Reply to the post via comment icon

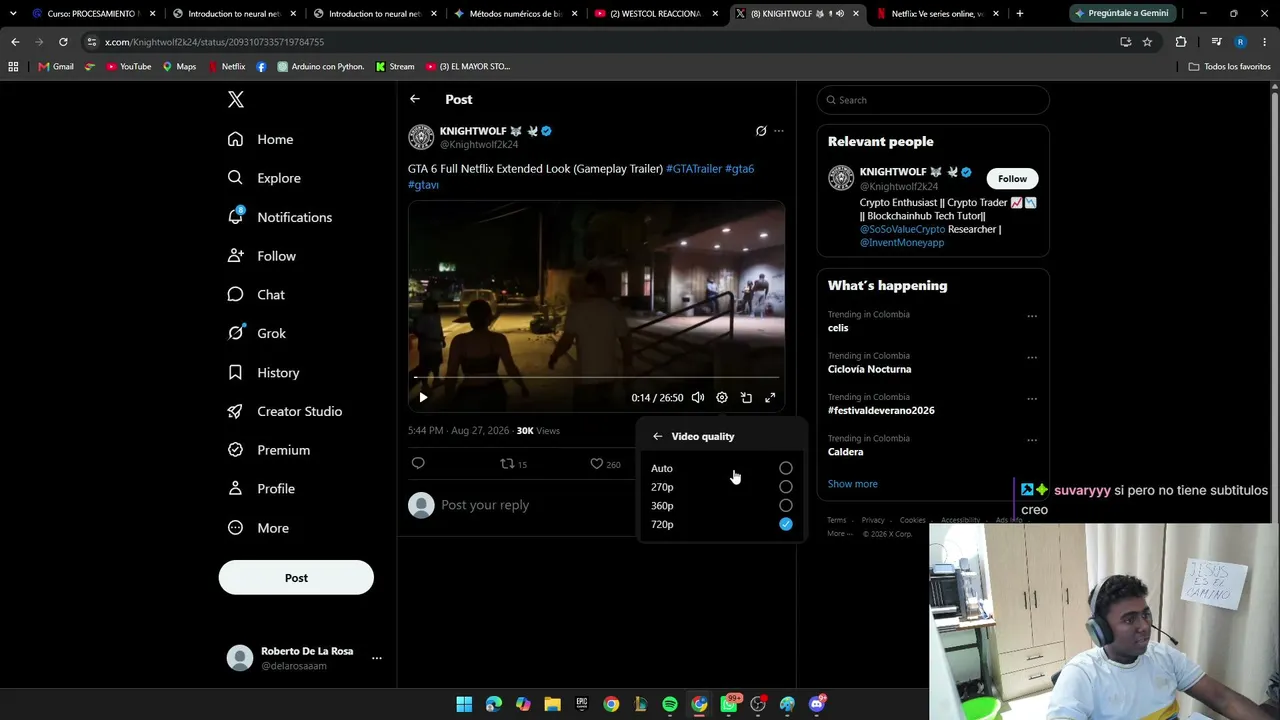coord(418,463)
